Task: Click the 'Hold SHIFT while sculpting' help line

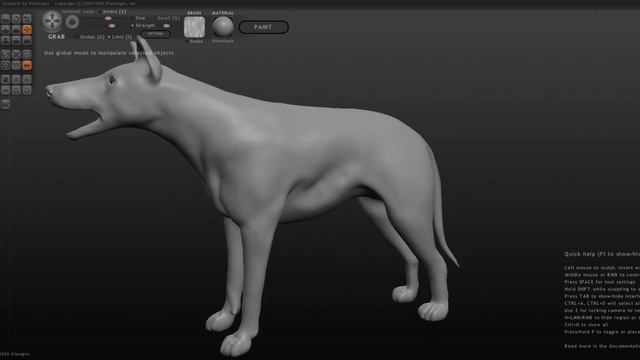Action: 602,289
